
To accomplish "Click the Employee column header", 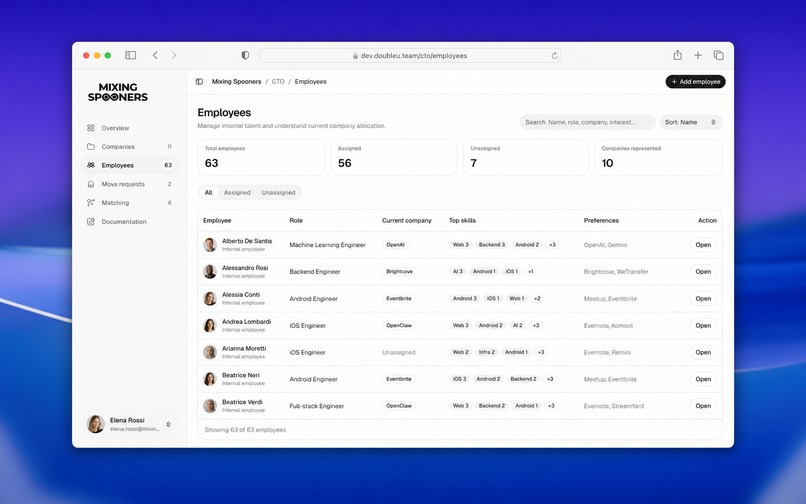I will (217, 220).
